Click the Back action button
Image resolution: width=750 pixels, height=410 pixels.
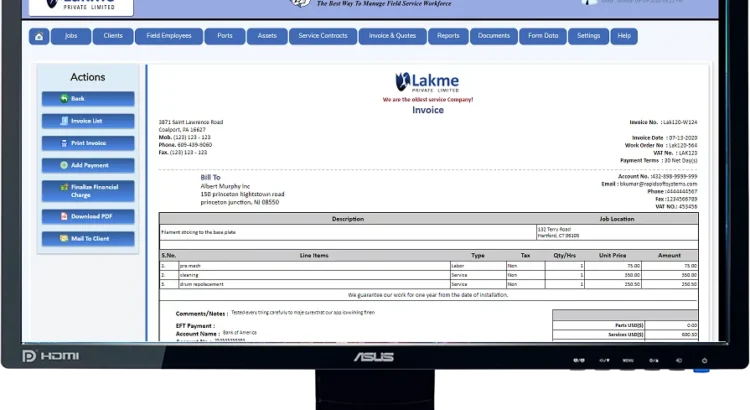pyautogui.click(x=88, y=99)
